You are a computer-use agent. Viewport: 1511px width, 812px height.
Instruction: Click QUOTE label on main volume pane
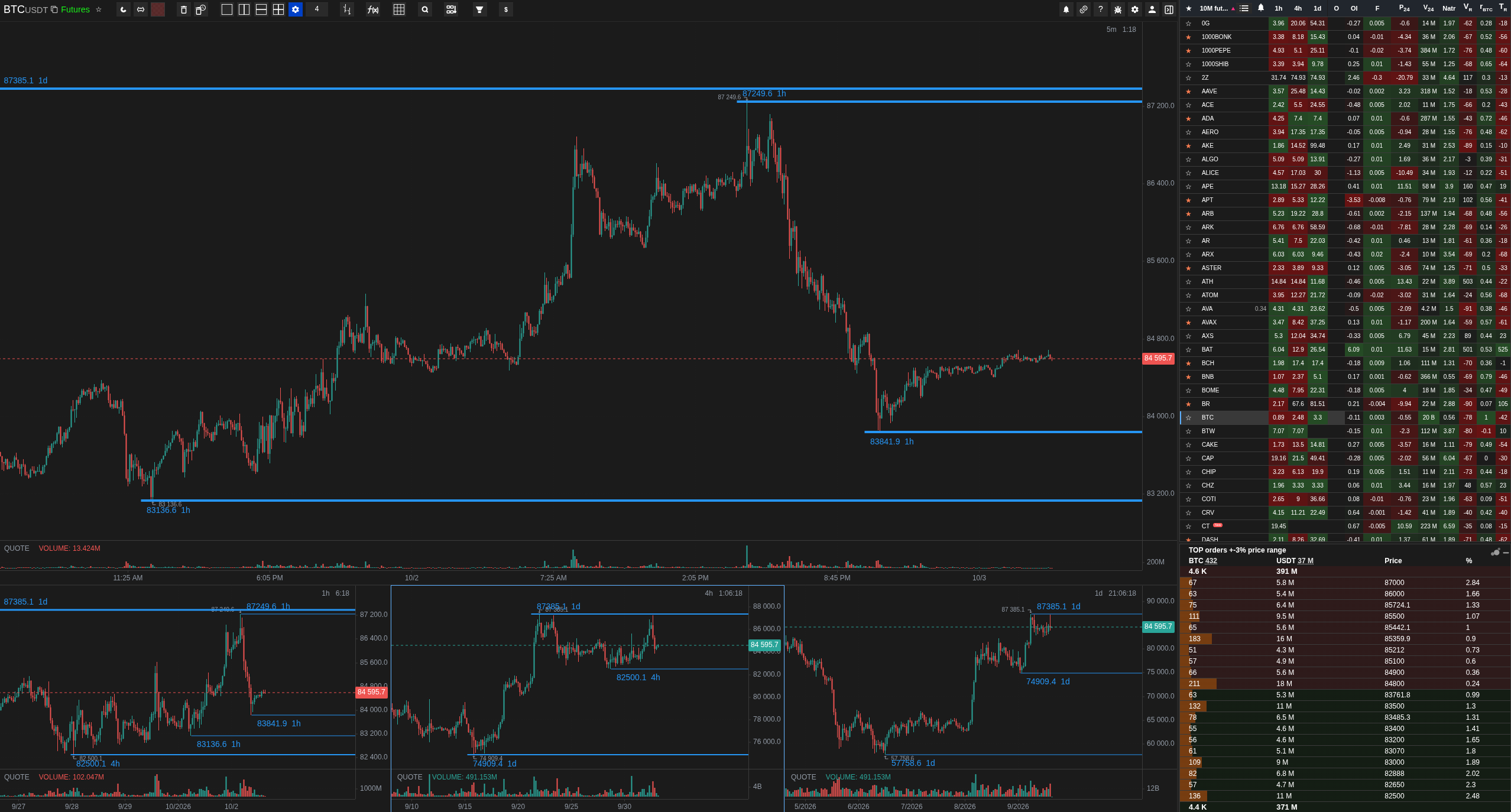pyautogui.click(x=17, y=548)
